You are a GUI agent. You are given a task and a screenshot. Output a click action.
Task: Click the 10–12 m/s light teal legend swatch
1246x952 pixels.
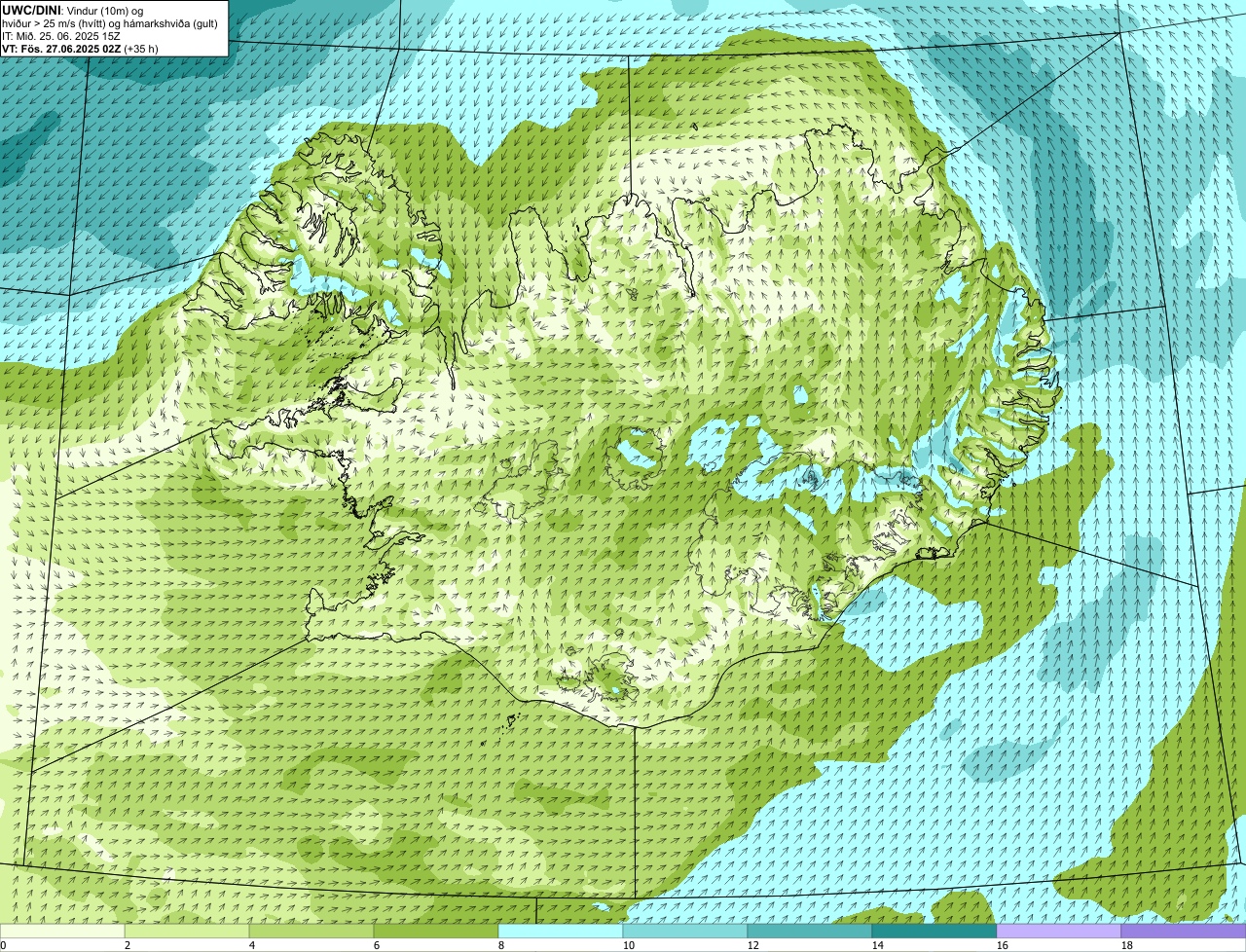685,932
